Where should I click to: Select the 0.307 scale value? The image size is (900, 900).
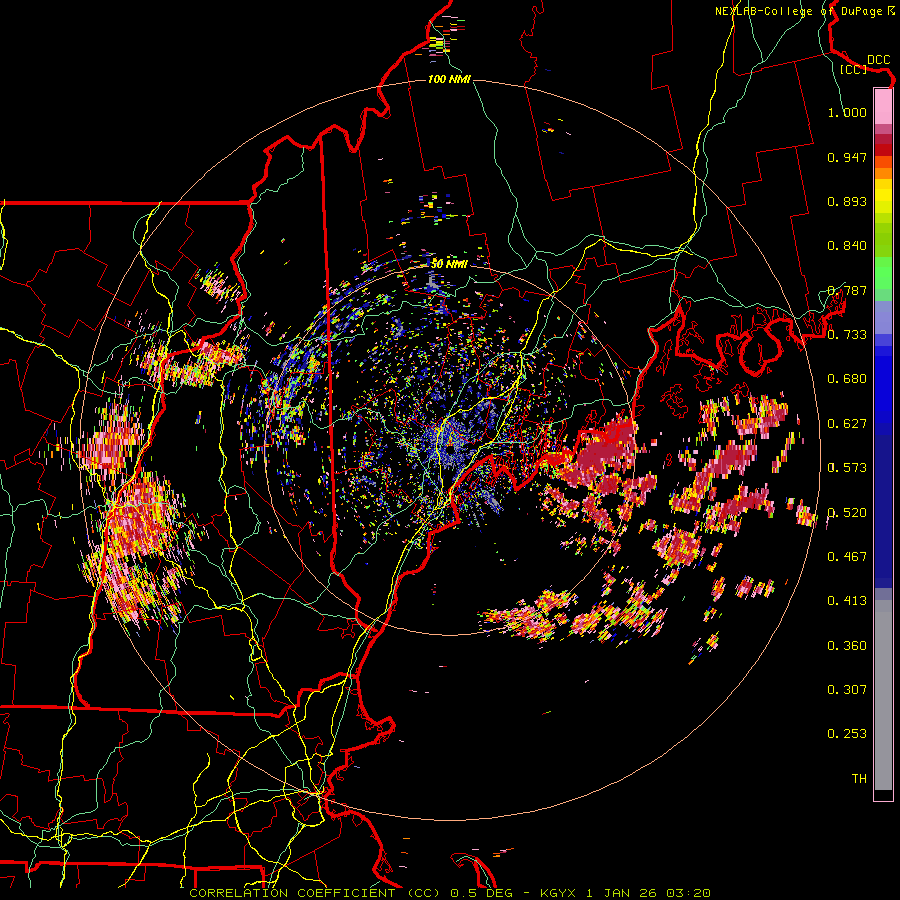pos(847,690)
